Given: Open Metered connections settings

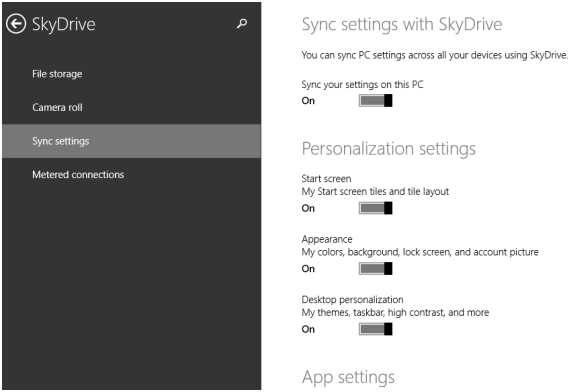Looking at the screenshot, I should pyautogui.click(x=131, y=174).
